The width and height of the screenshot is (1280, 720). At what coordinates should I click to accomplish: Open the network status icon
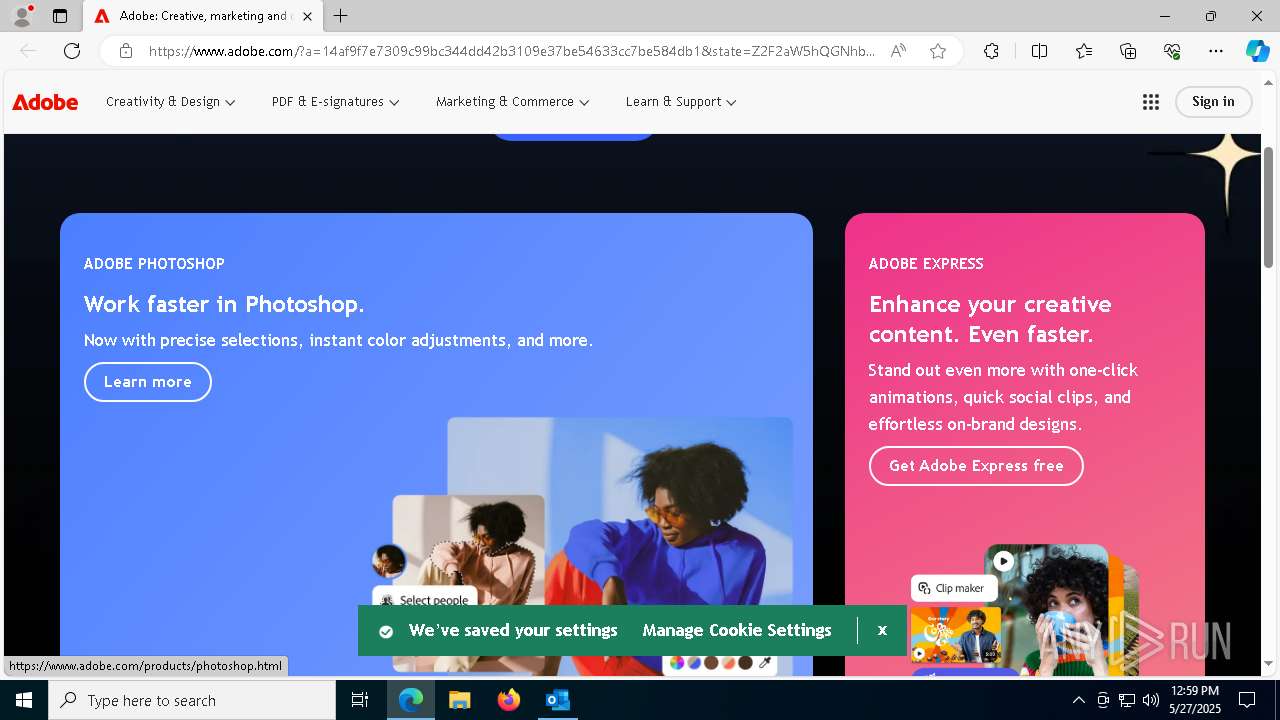tap(1127, 700)
